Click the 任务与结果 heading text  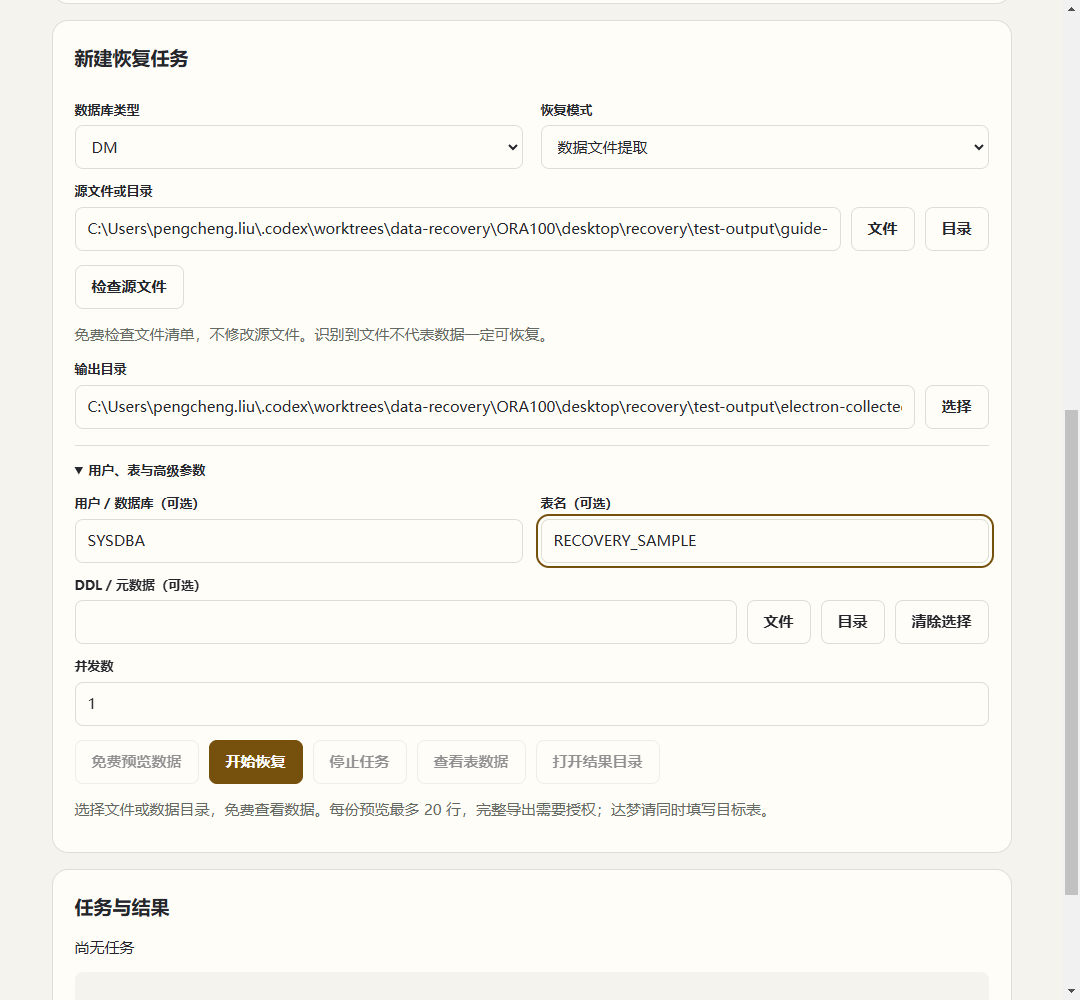pyautogui.click(x=122, y=908)
